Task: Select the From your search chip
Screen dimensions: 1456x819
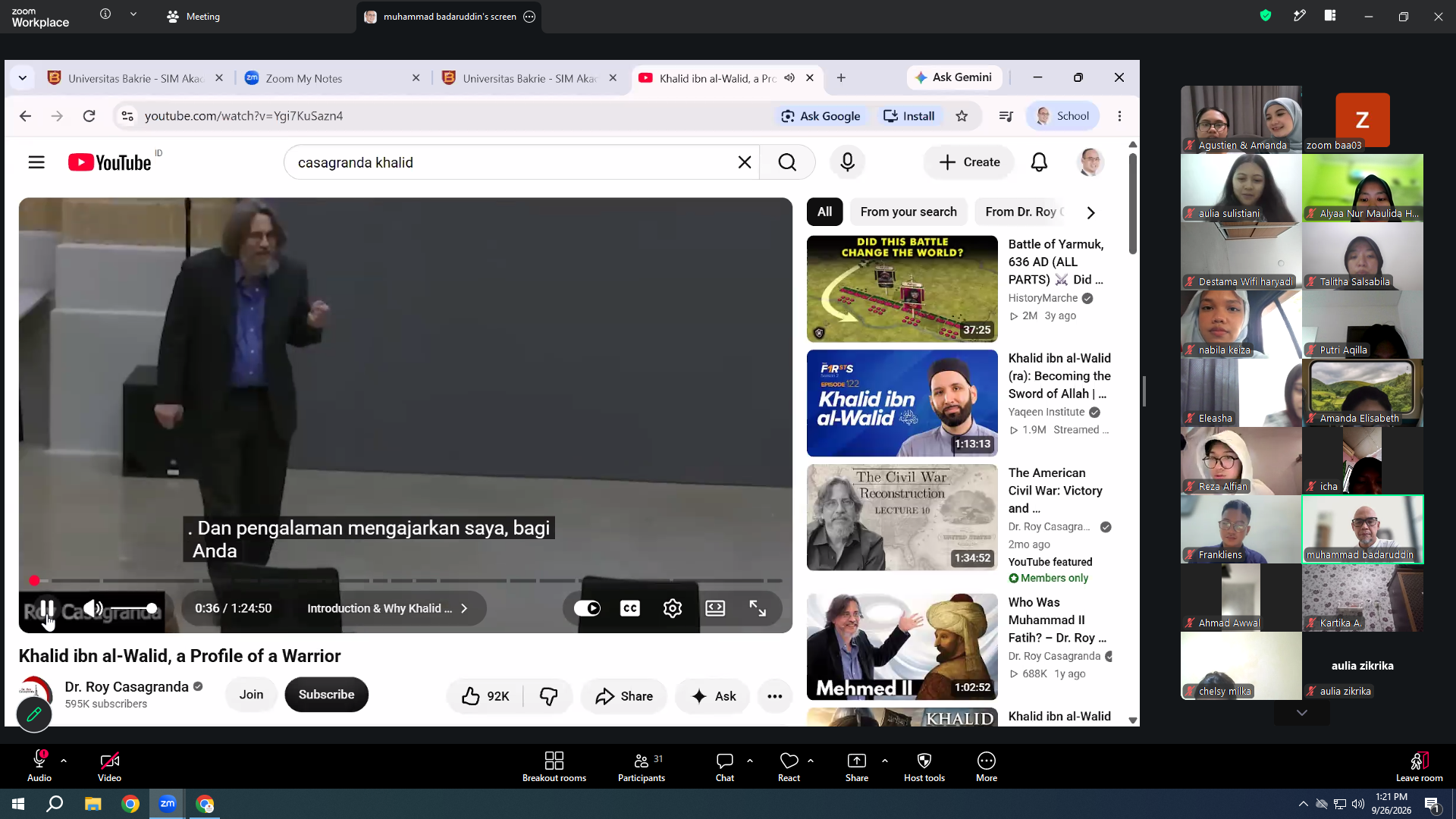Action: click(x=908, y=212)
